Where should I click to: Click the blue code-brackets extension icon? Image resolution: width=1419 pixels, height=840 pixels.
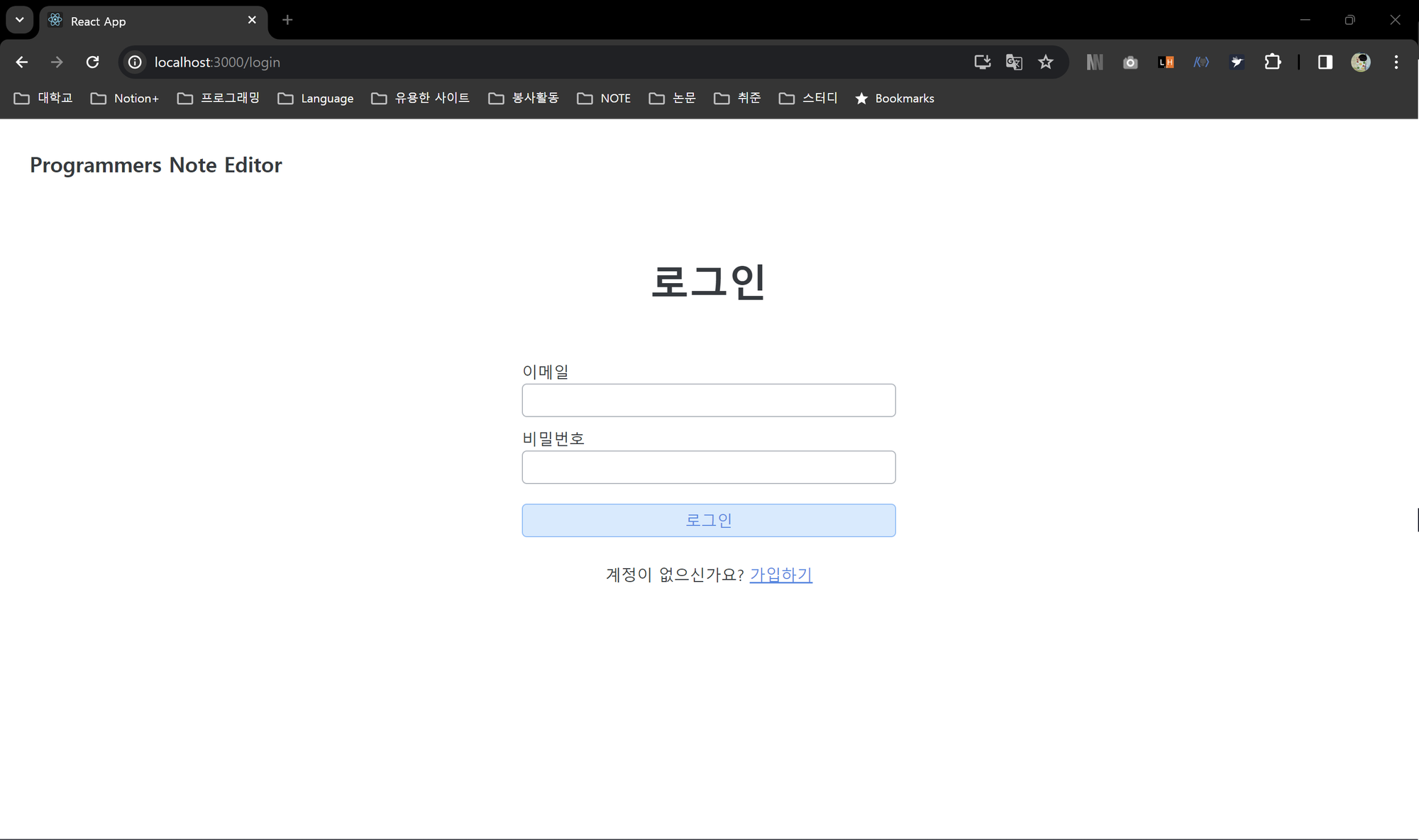coord(1201,62)
